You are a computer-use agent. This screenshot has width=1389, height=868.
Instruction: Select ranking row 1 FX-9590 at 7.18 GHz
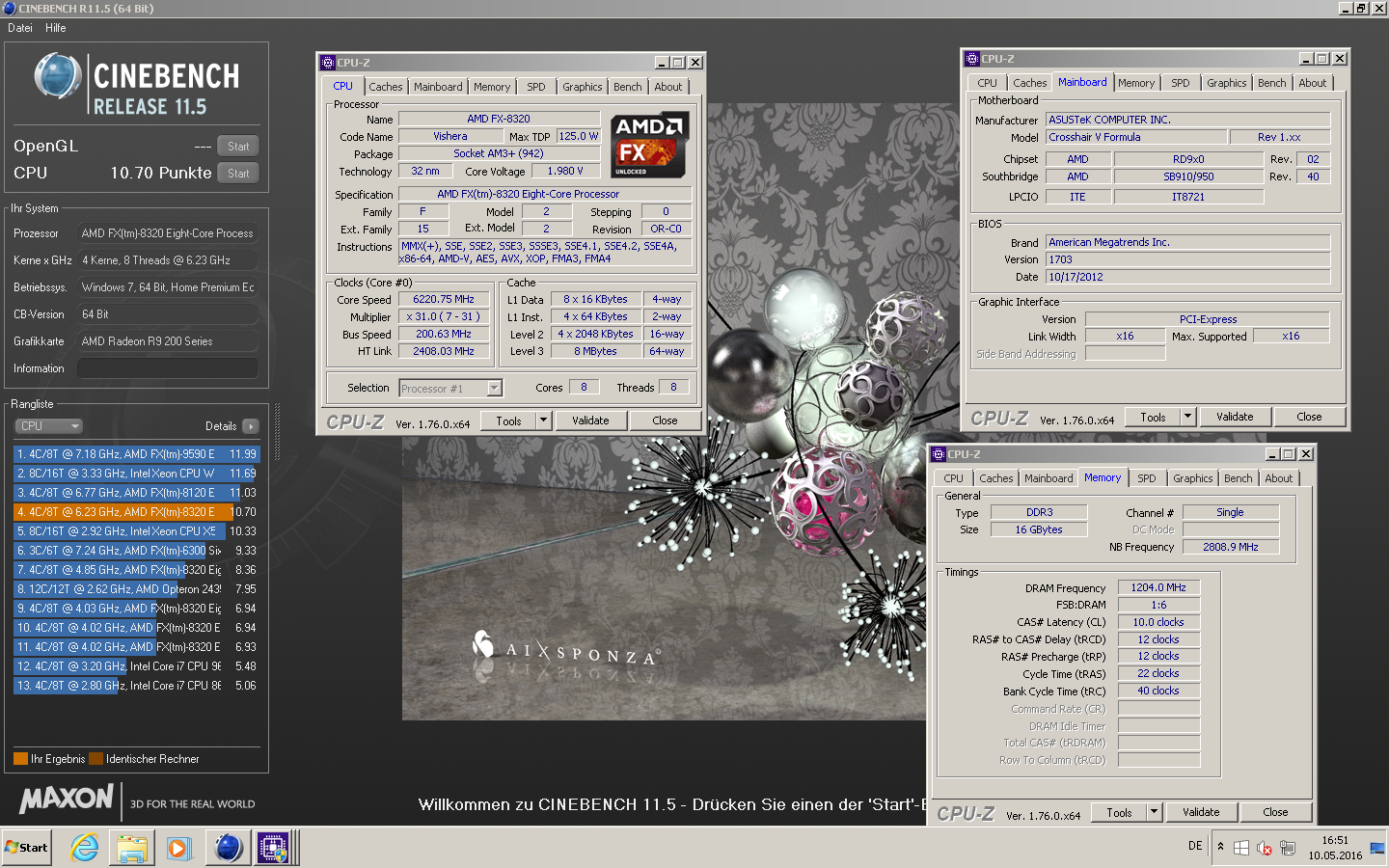tap(137, 454)
